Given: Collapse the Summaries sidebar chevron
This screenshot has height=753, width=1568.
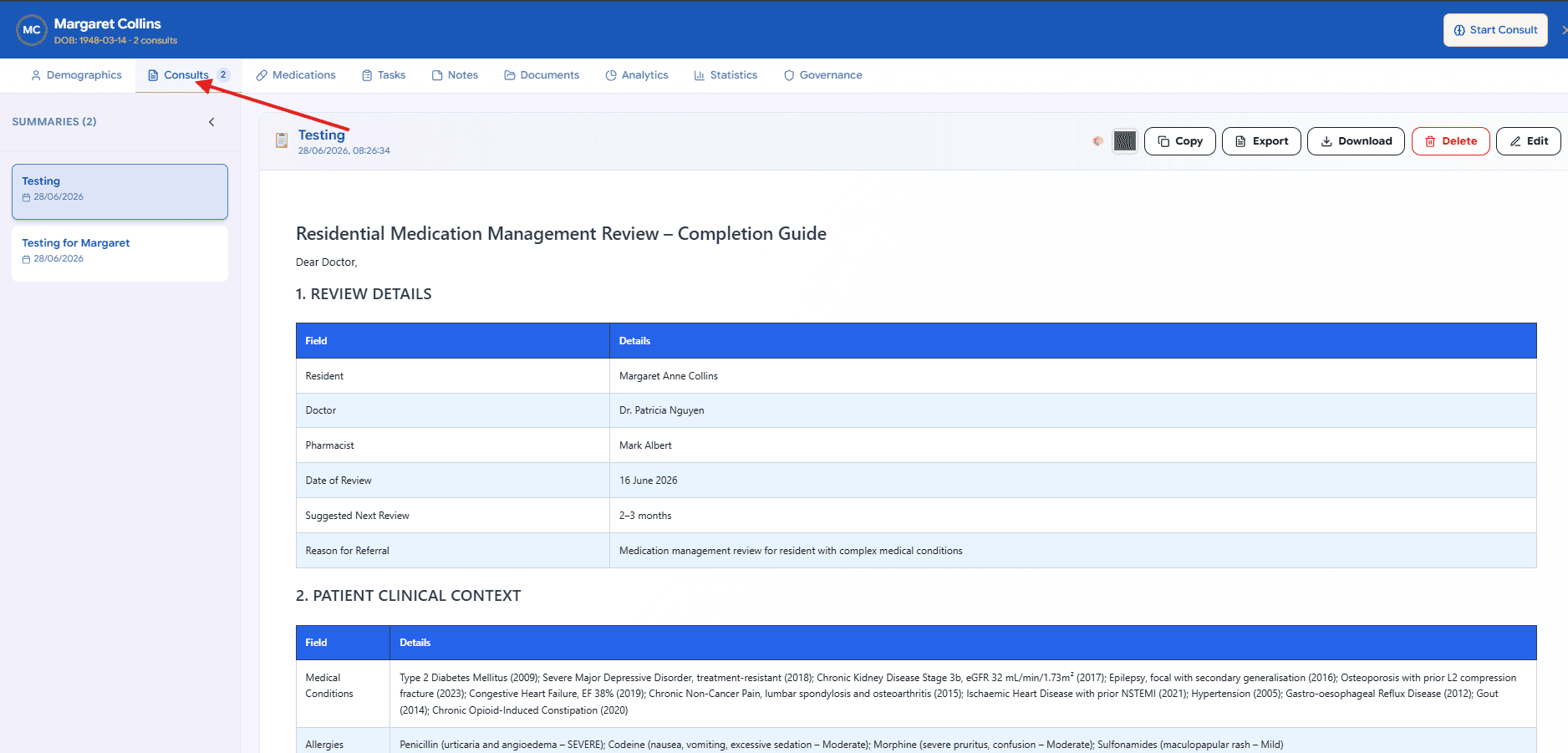Looking at the screenshot, I should 211,122.
